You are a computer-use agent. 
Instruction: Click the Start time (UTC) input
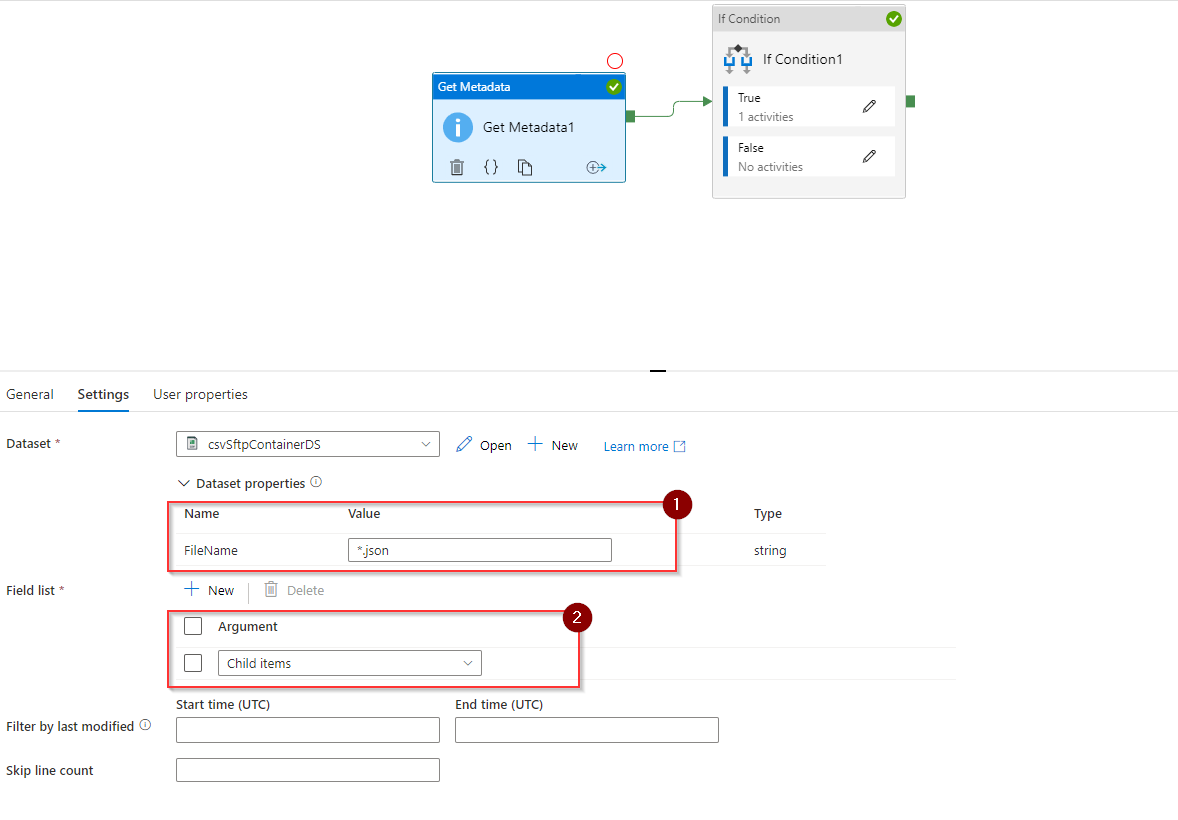click(x=308, y=730)
